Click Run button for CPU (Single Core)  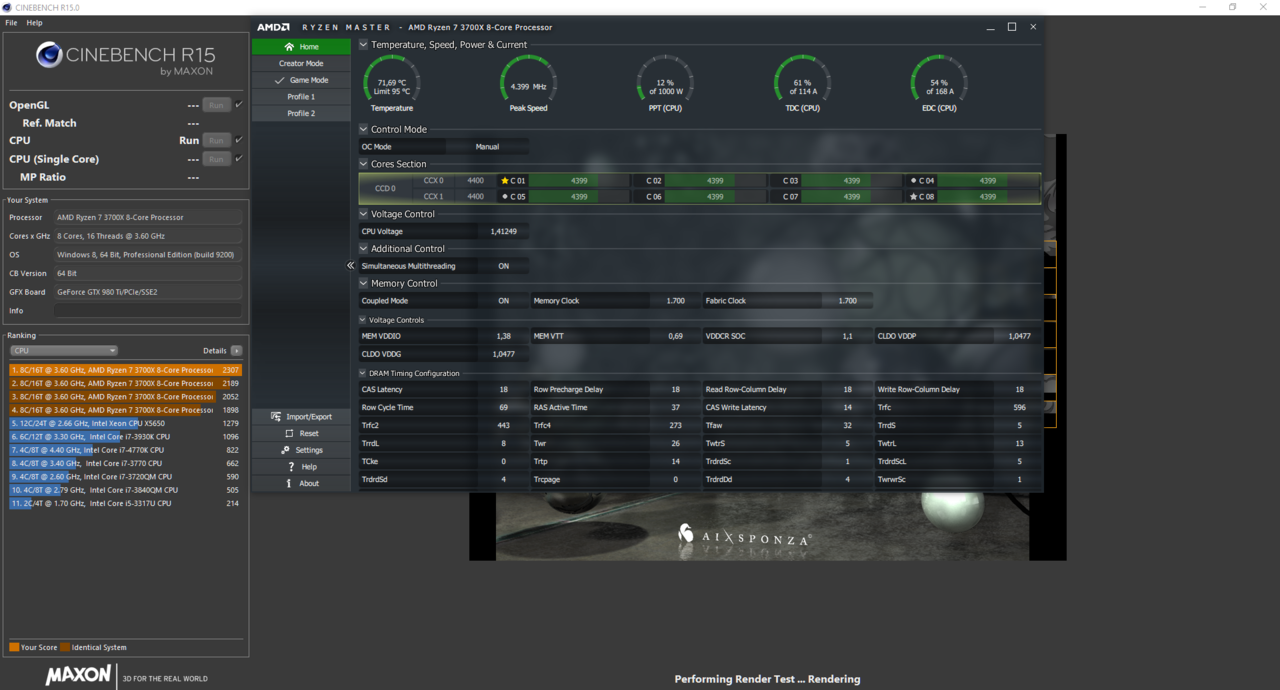coord(216,158)
